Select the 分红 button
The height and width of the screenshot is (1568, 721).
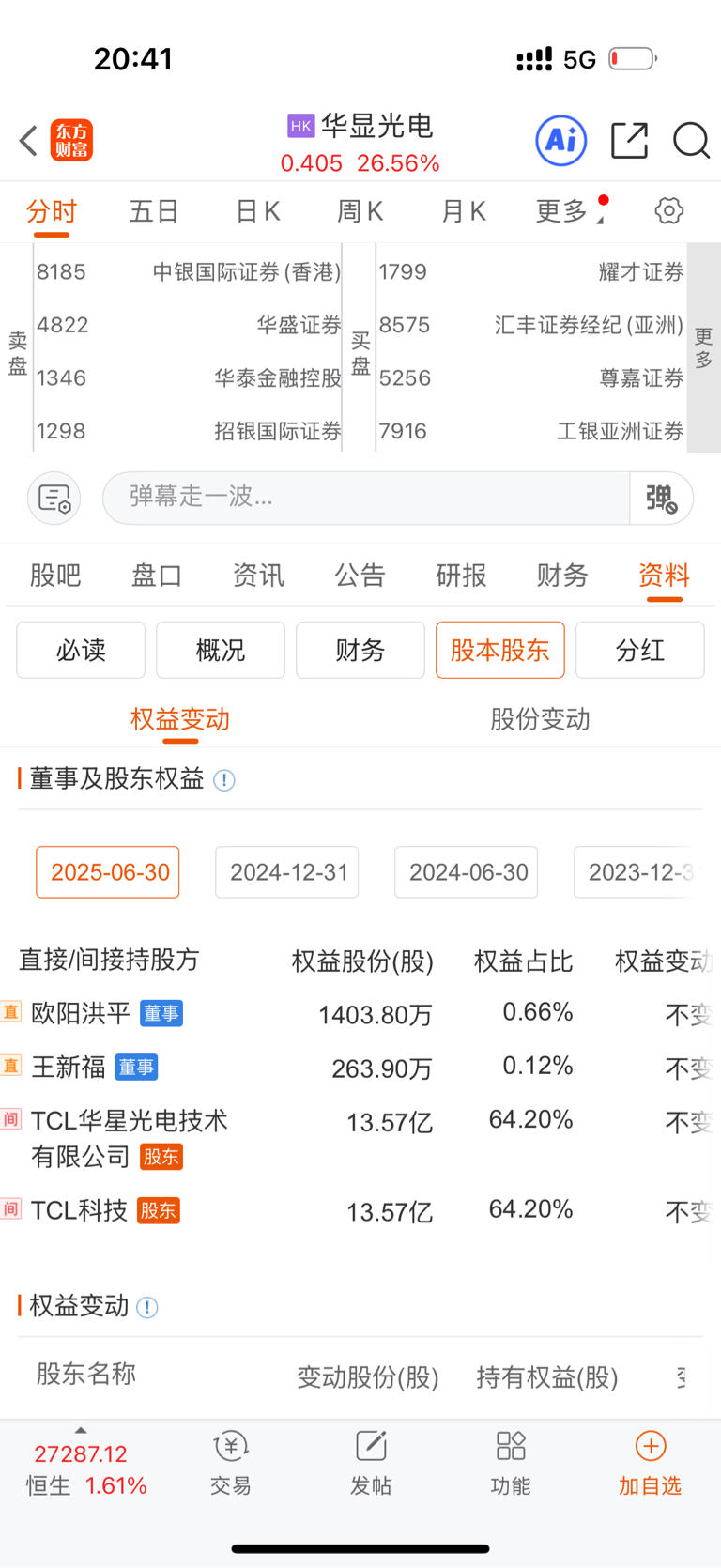click(640, 650)
